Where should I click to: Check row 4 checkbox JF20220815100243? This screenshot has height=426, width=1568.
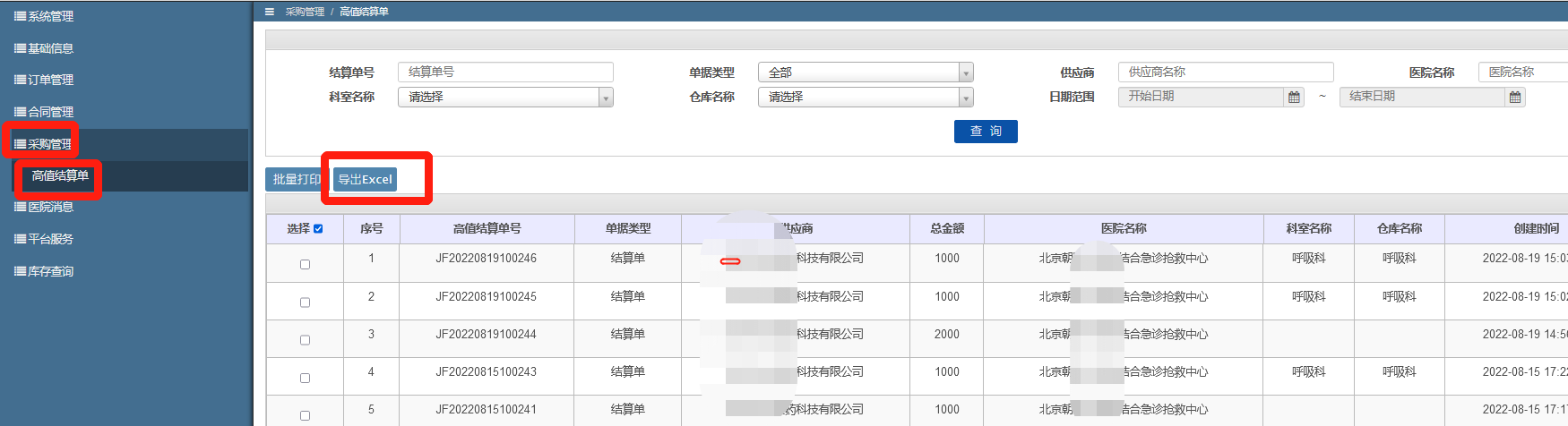tap(305, 378)
